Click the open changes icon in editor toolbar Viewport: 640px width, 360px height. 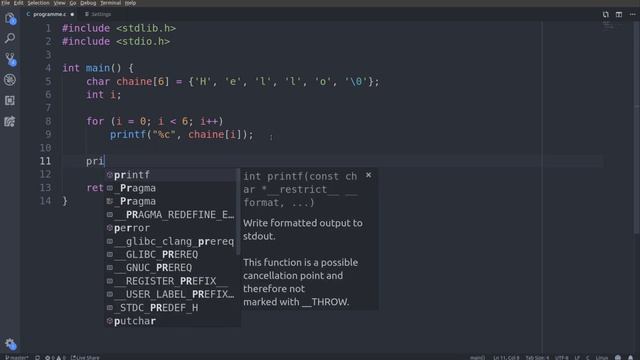point(605,14)
